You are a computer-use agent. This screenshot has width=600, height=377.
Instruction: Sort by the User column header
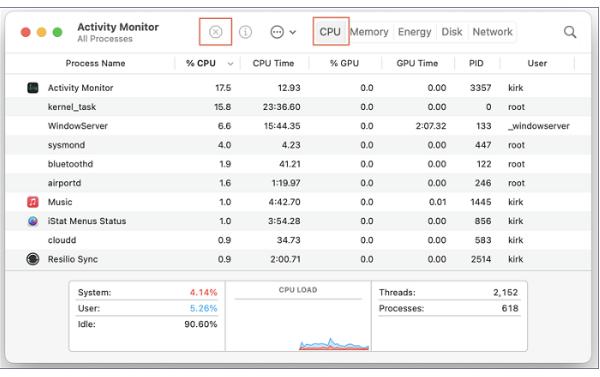[x=537, y=63]
